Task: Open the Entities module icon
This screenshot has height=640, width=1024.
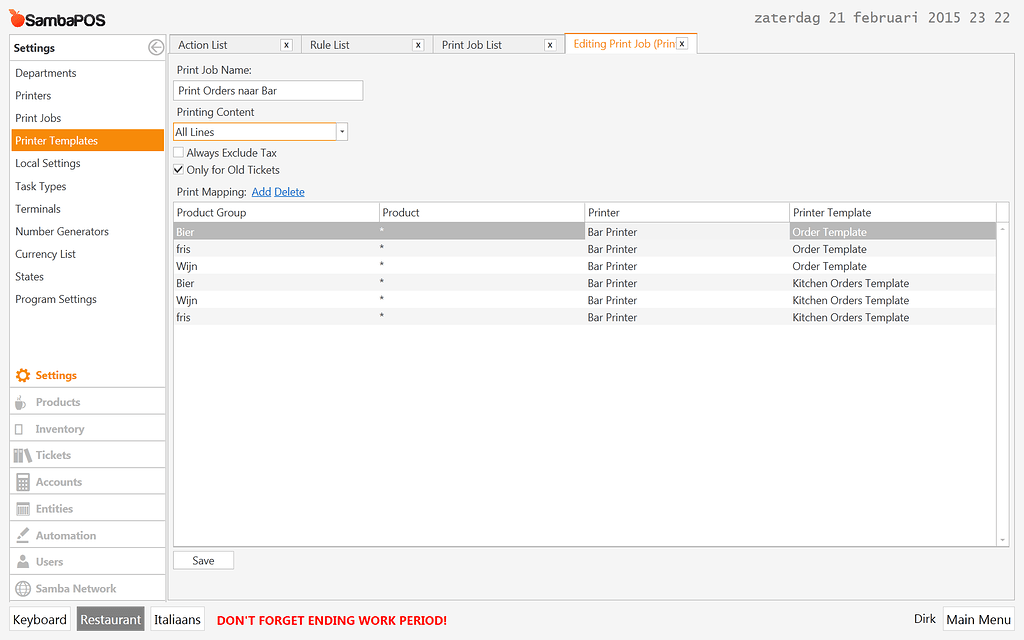Action: tap(22, 507)
